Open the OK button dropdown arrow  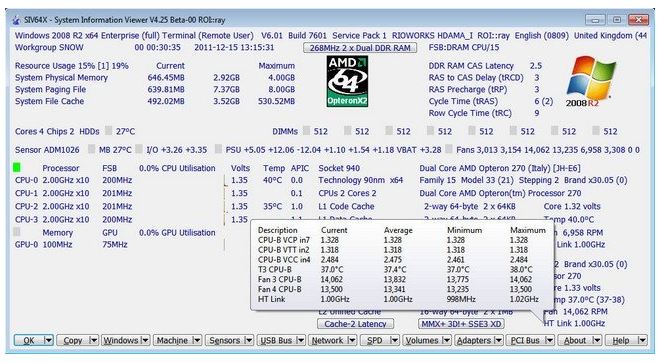[x=48, y=340]
